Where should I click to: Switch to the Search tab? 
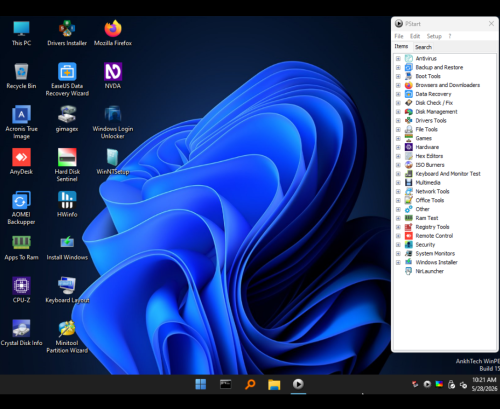(x=423, y=47)
